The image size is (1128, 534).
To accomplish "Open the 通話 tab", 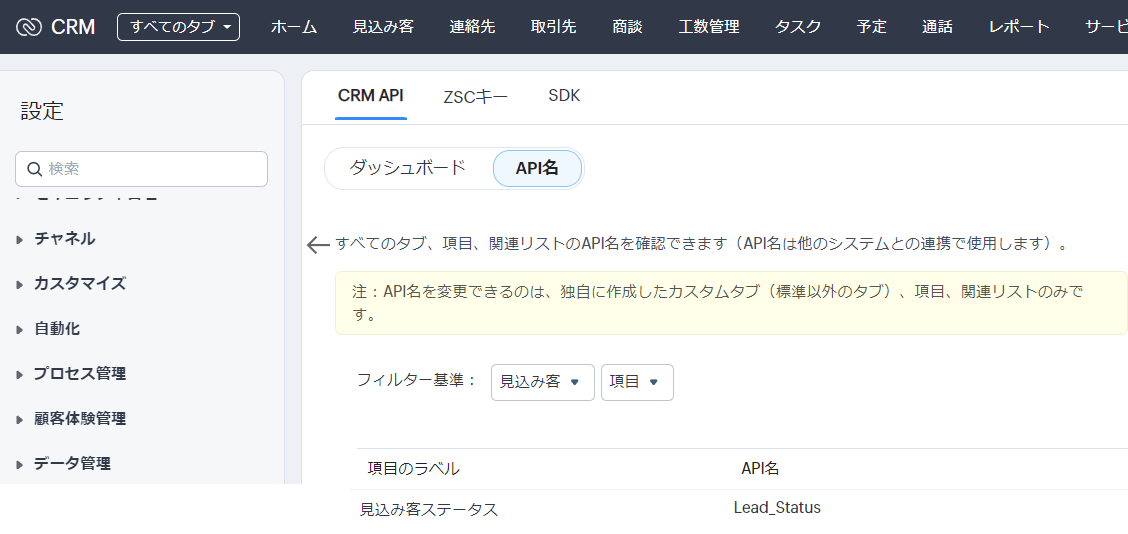I will pos(938,27).
